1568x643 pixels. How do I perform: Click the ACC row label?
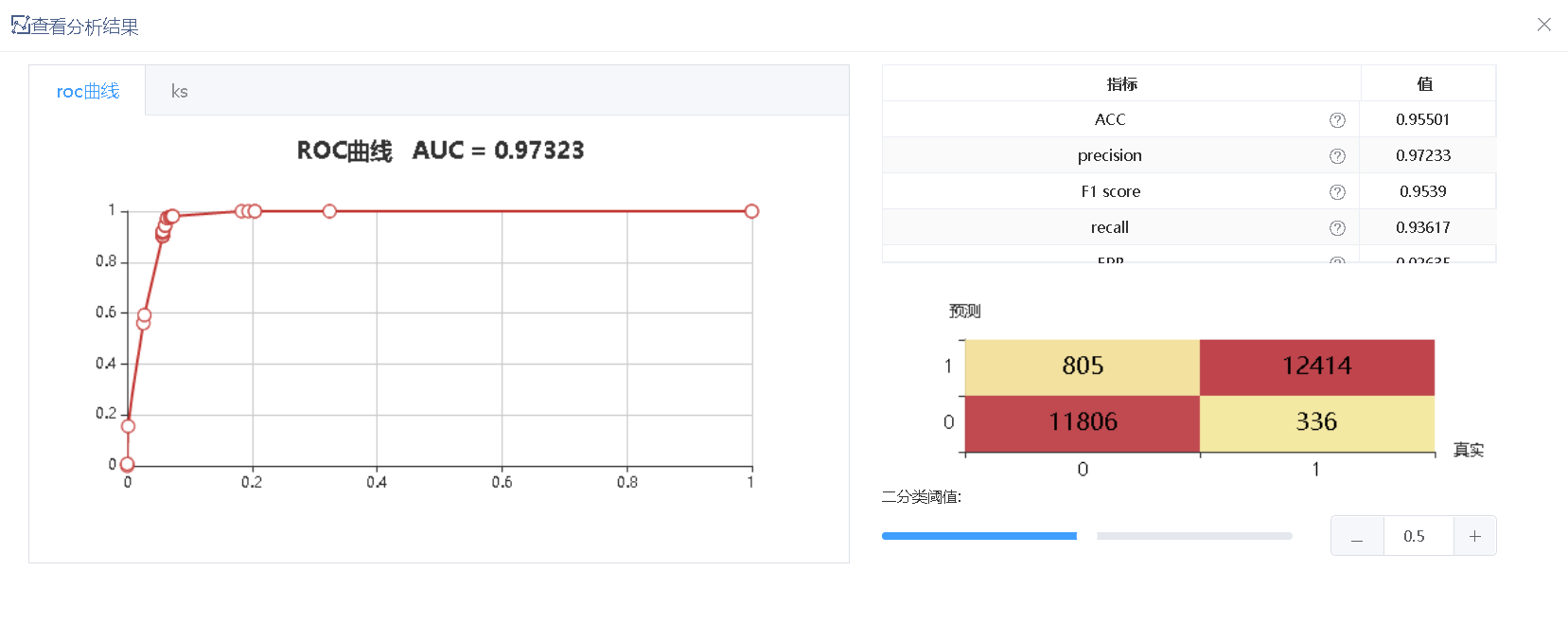pos(1110,119)
